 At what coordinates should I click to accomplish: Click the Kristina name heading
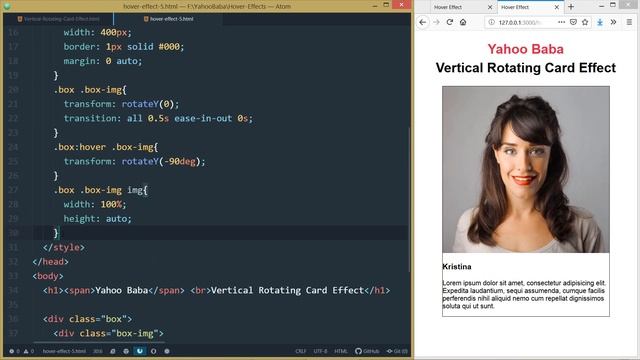pyautogui.click(x=457, y=267)
